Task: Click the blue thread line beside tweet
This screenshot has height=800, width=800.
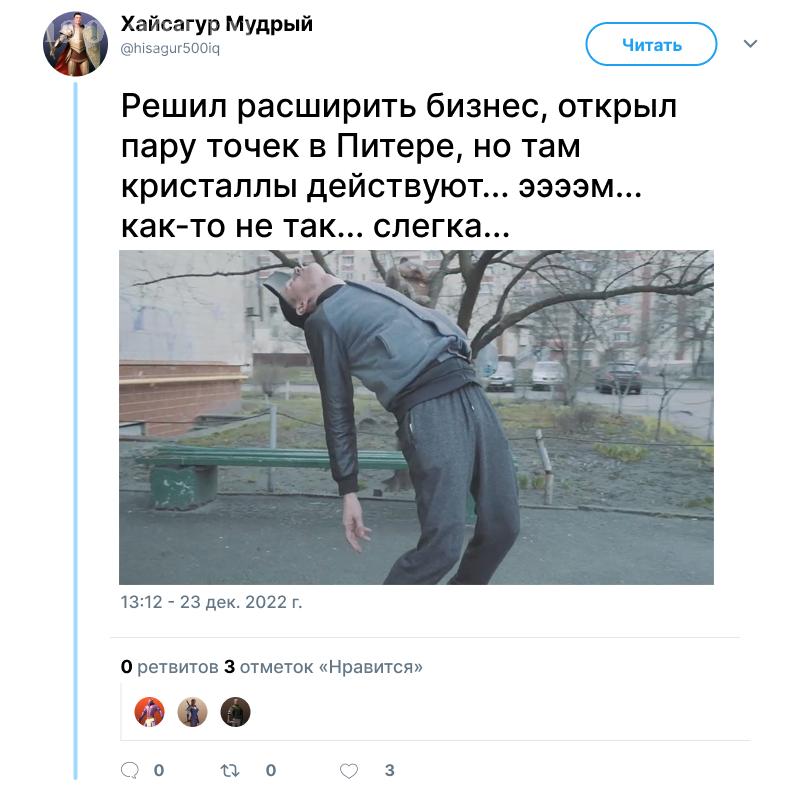Action: click(x=76, y=431)
